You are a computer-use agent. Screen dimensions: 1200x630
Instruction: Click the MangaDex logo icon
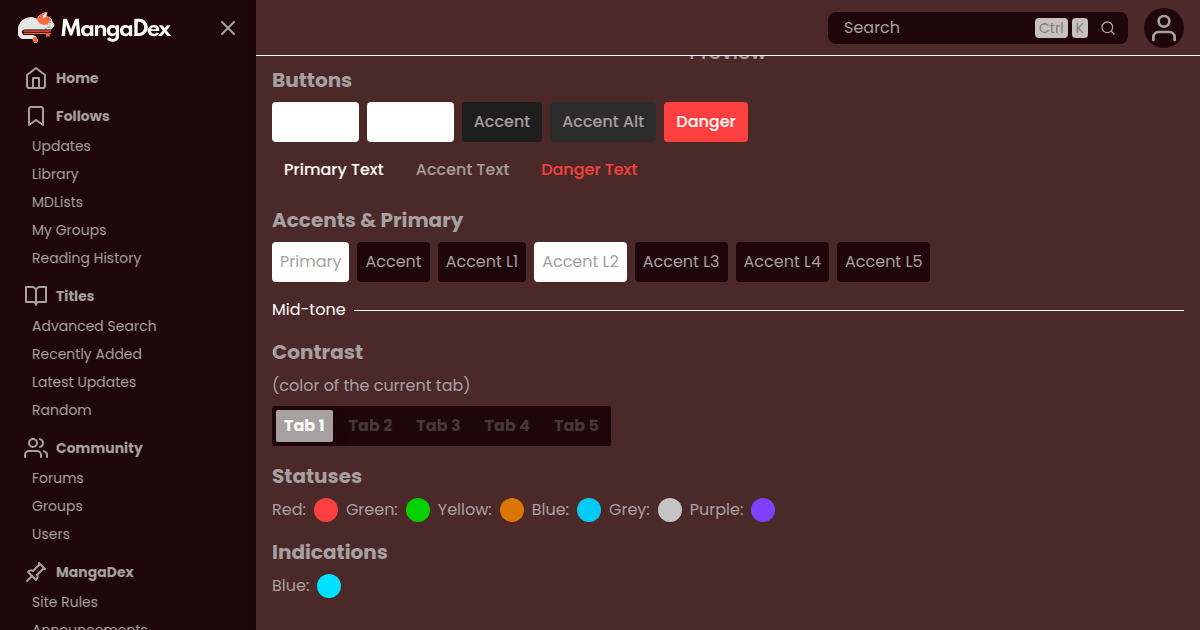tap(37, 28)
